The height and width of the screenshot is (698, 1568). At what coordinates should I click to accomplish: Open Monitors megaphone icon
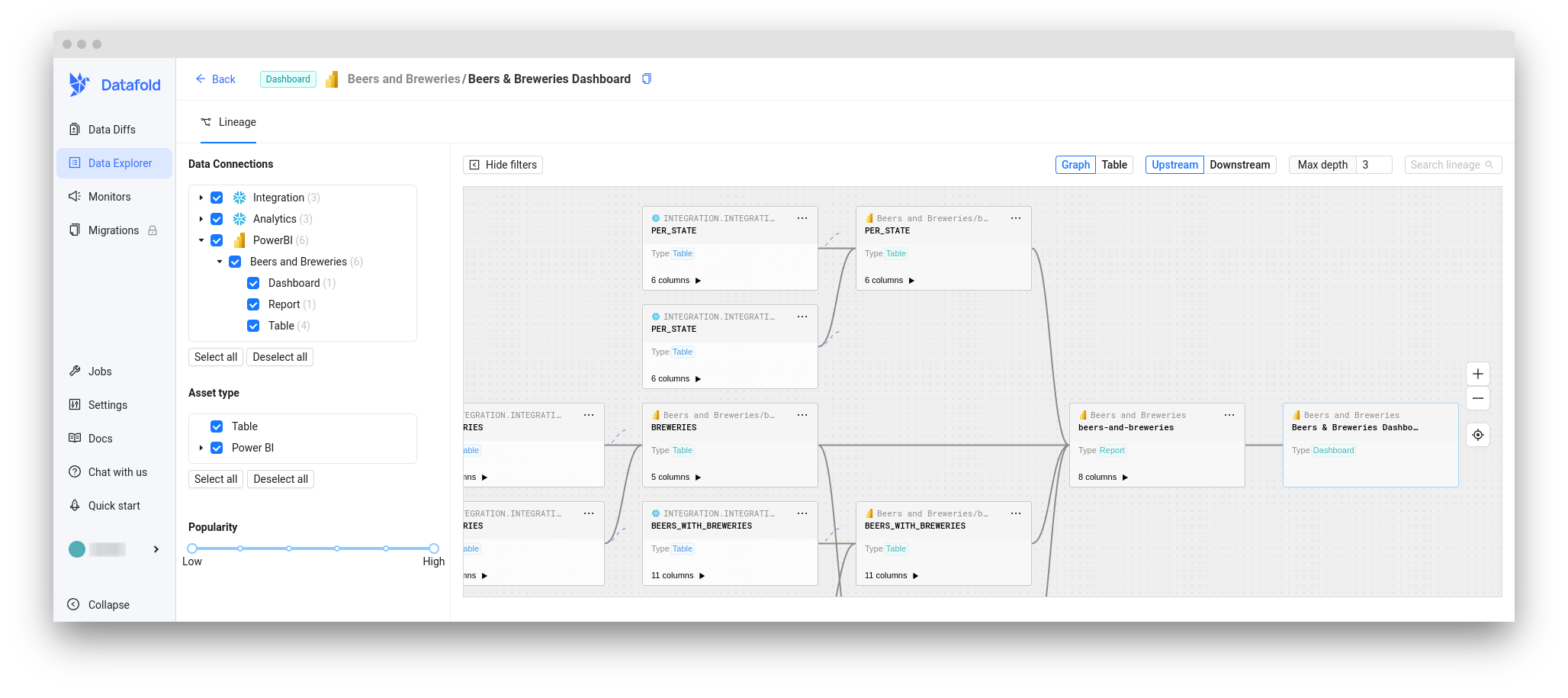coord(75,196)
